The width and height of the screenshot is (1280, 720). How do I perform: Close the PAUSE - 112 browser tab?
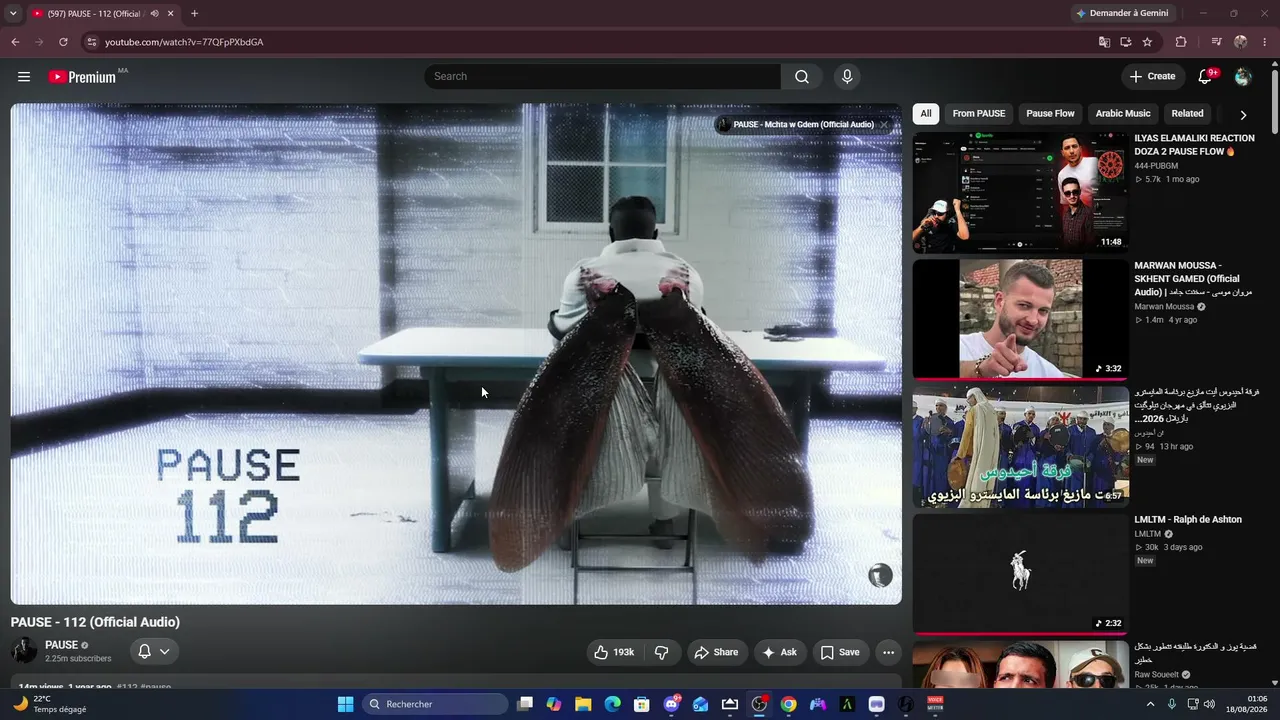click(171, 14)
